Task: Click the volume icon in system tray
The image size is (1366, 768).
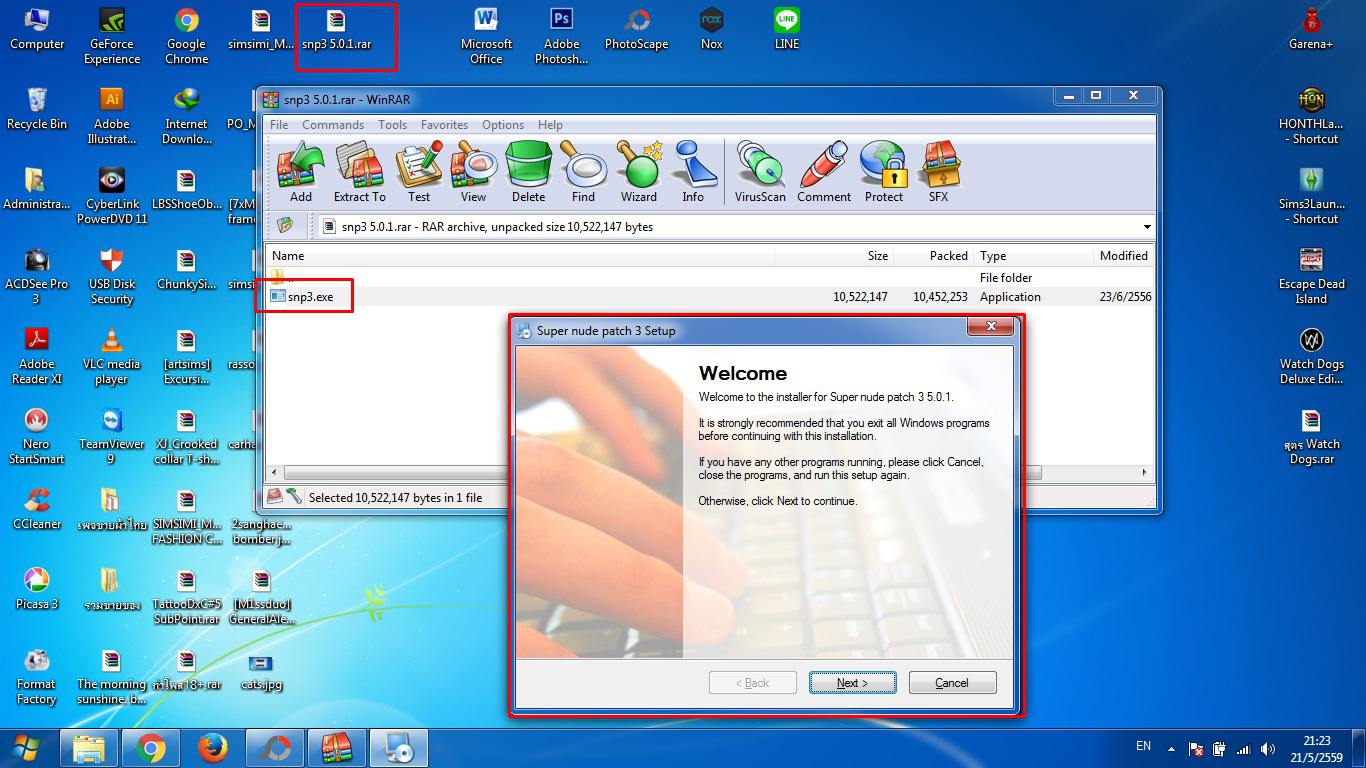Action: pos(1268,749)
